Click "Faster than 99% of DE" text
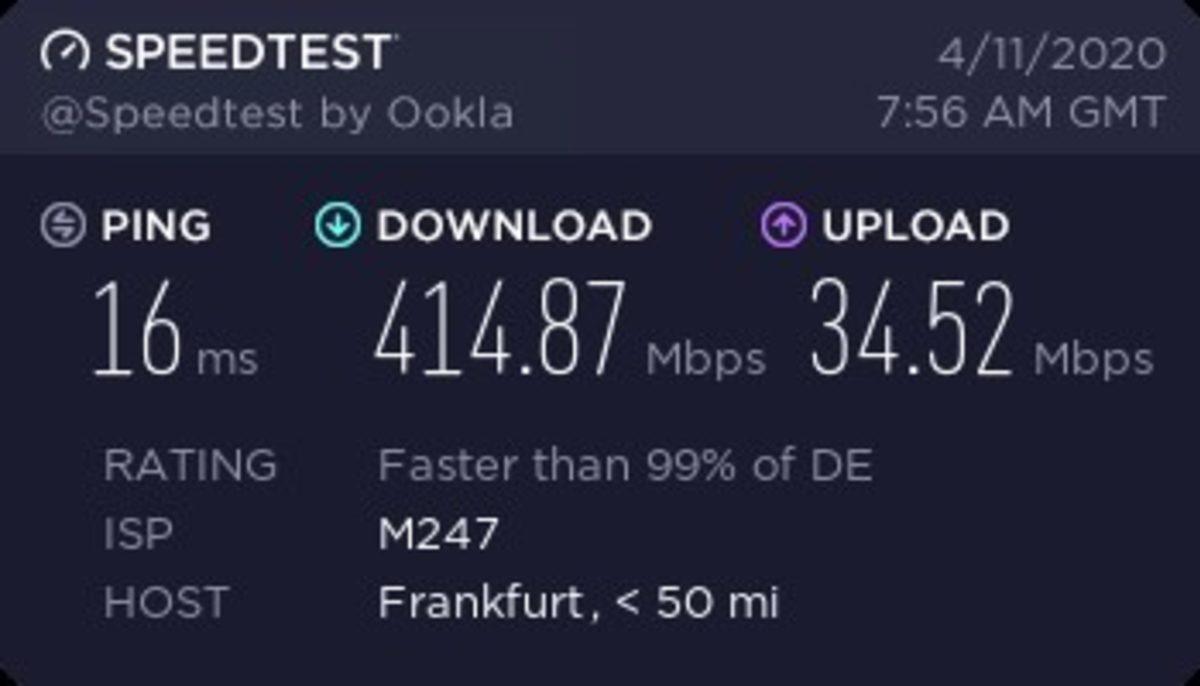1200x686 pixels. 625,466
